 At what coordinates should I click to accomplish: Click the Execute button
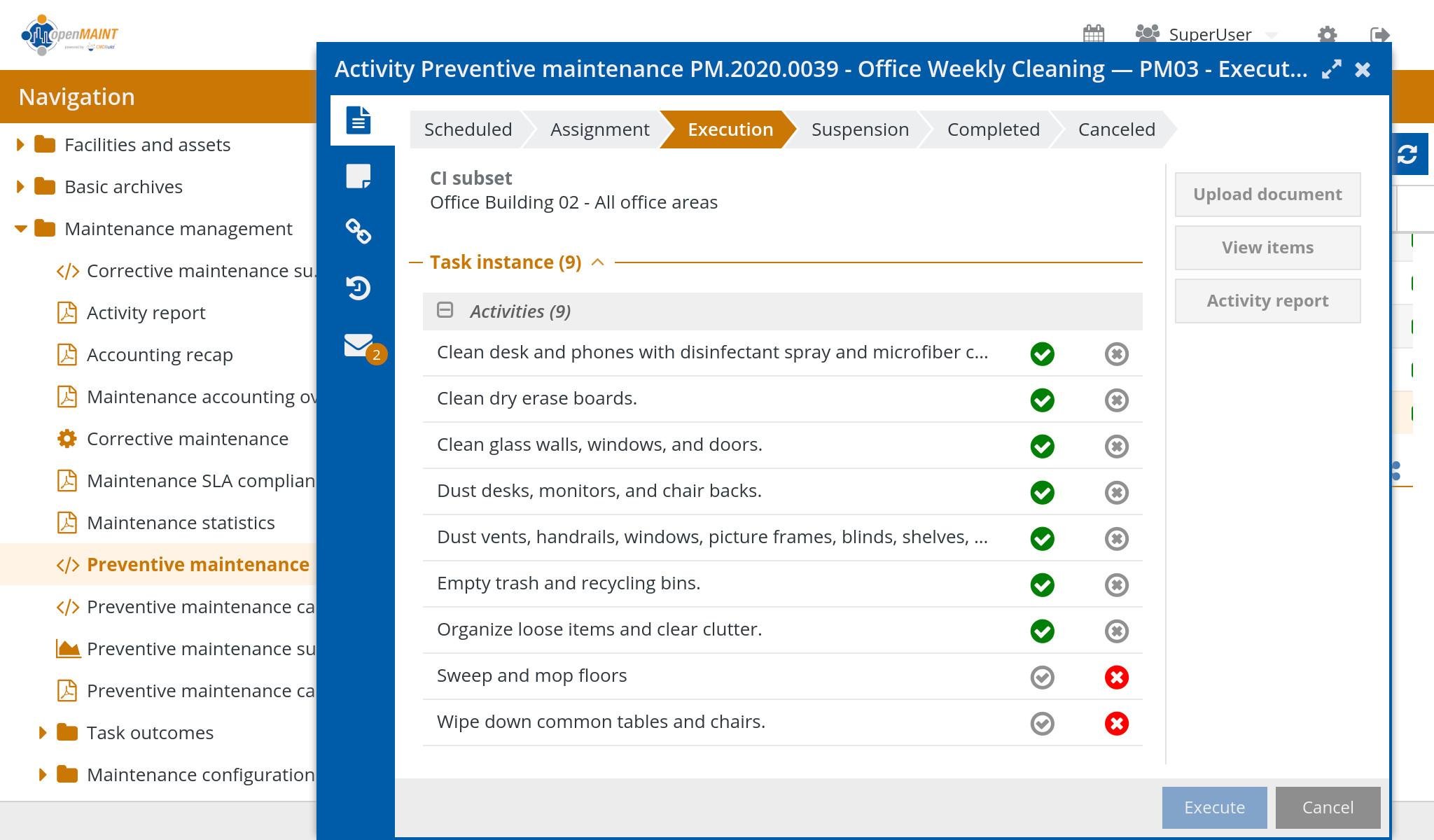click(x=1213, y=807)
